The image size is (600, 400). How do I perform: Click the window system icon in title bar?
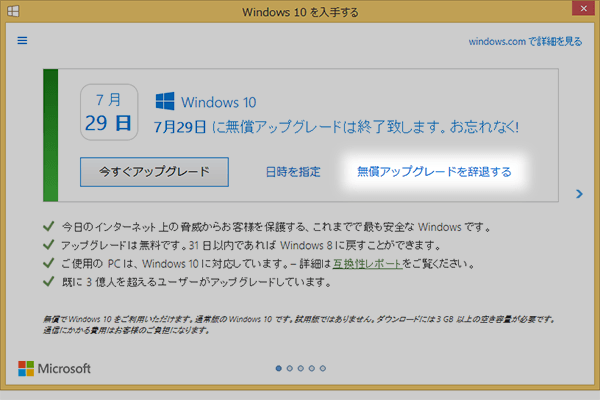coord(13,11)
